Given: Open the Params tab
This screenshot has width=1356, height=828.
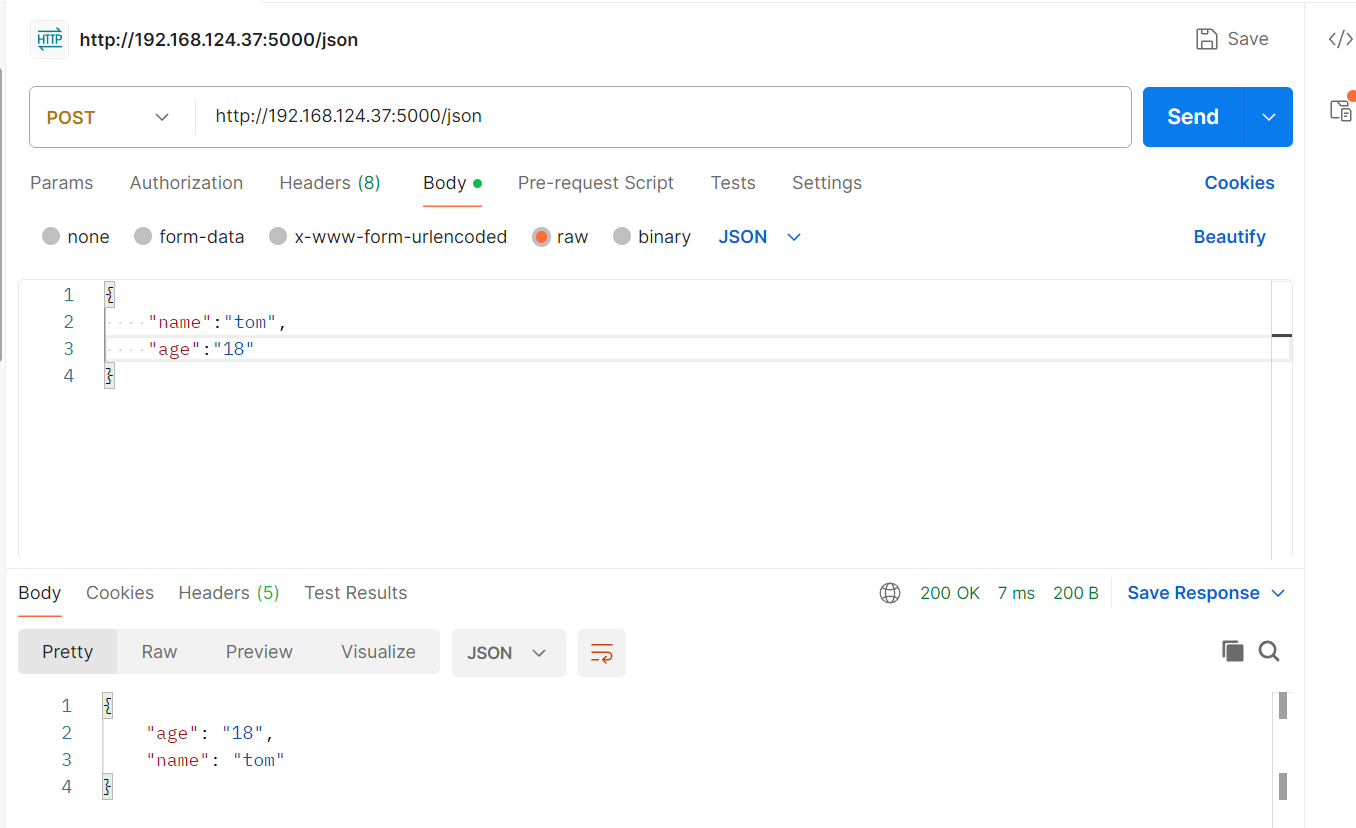Looking at the screenshot, I should click(x=62, y=183).
